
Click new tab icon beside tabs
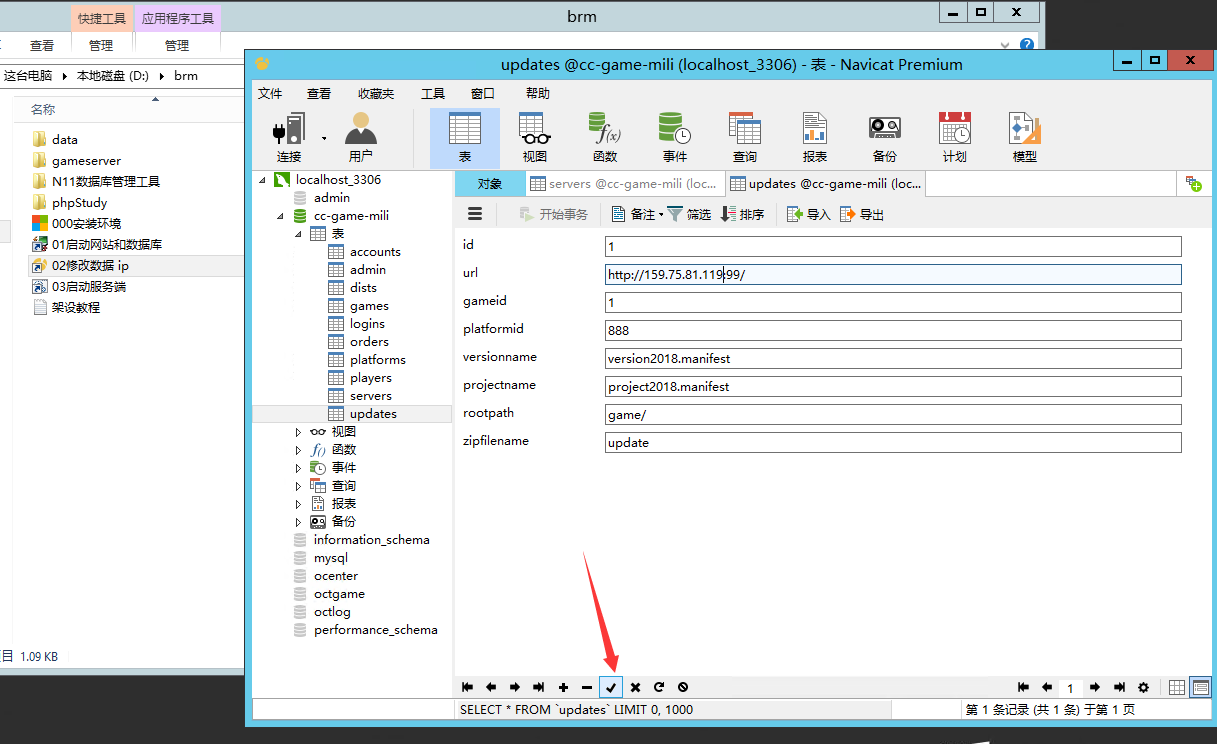point(1193,183)
